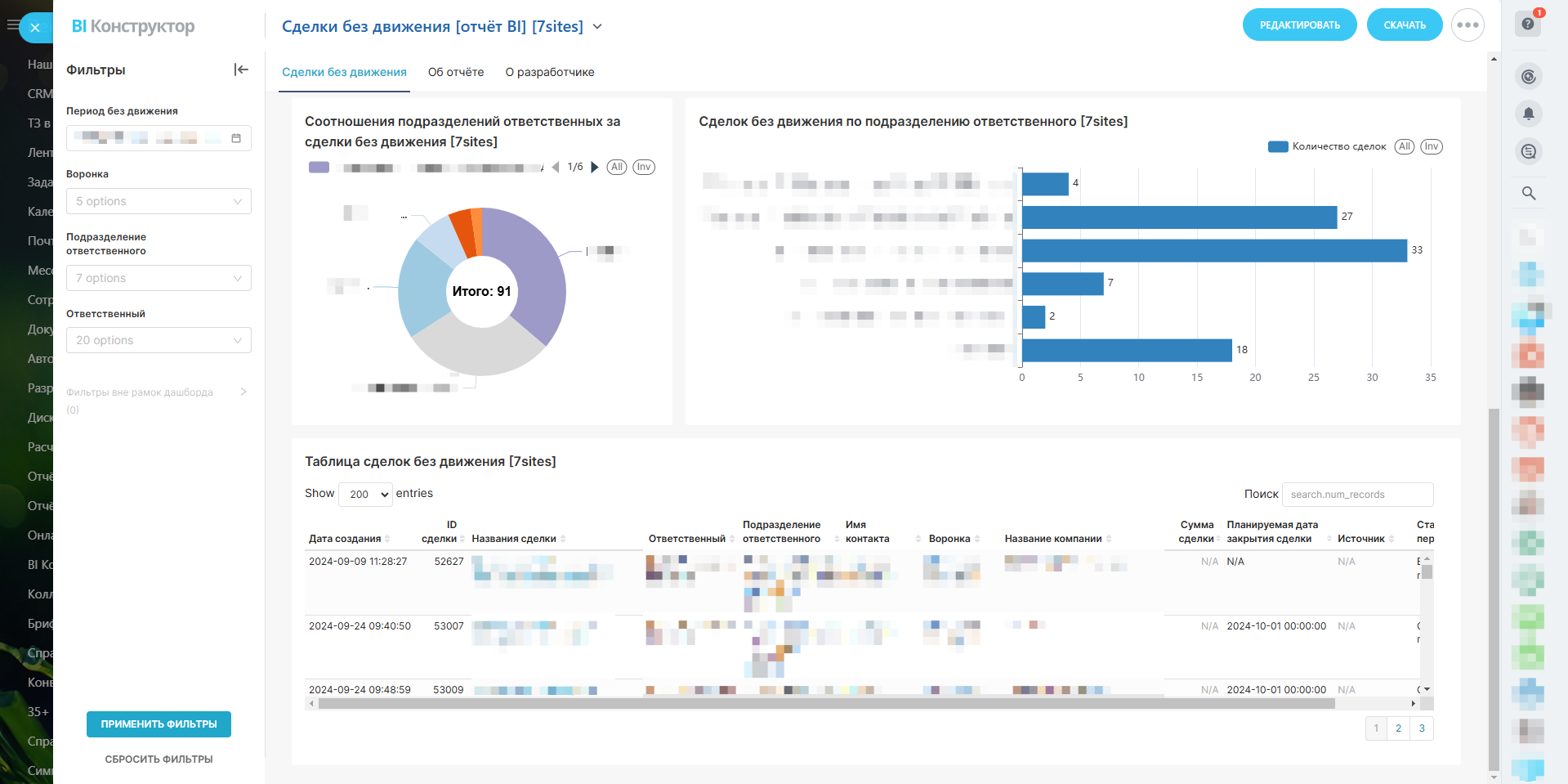Toggle Inv legend selection in pie chart
Image resolution: width=1568 pixels, height=784 pixels.
[644, 168]
